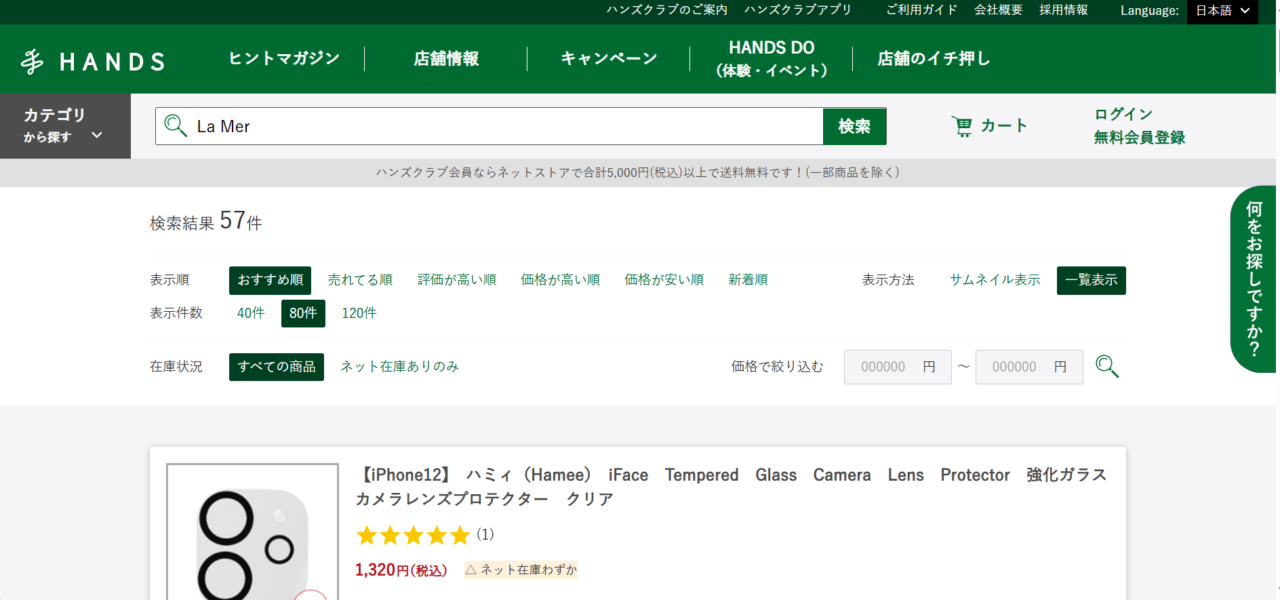Viewport: 1280px width, 600px height.
Task: Sort by 価格が高い順
Action: (x=560, y=280)
